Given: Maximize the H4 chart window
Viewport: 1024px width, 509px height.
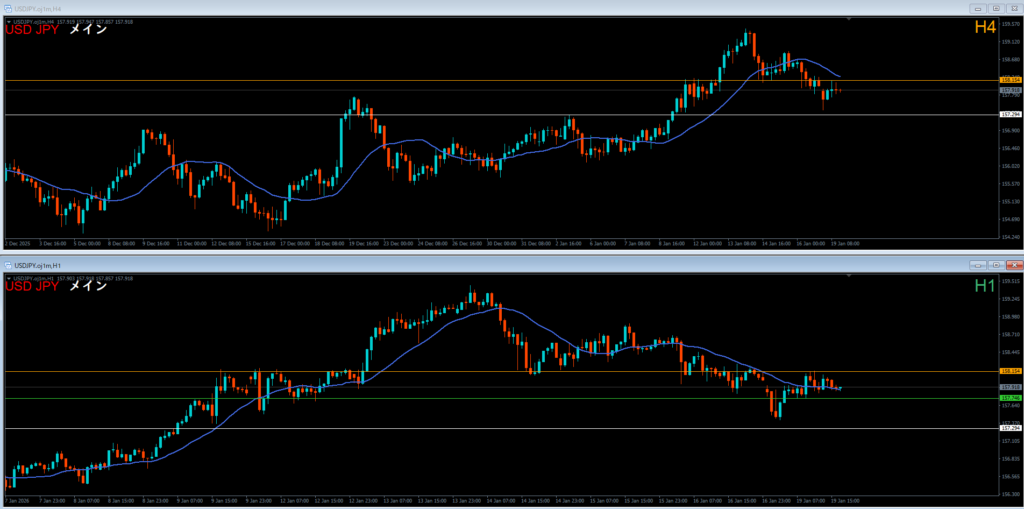Looking at the screenshot, I should tap(996, 7).
